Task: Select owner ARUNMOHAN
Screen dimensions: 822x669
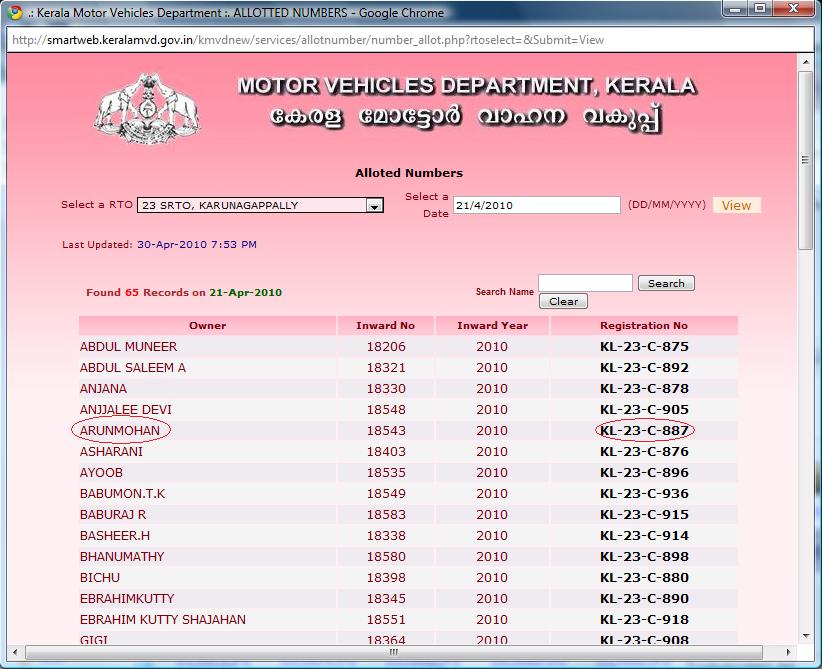Action: [120, 430]
